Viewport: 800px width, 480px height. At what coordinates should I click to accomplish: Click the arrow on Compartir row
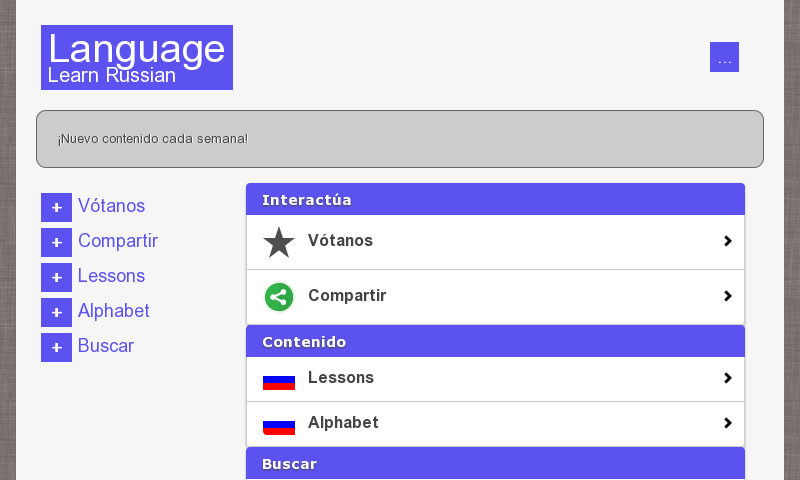pos(728,296)
